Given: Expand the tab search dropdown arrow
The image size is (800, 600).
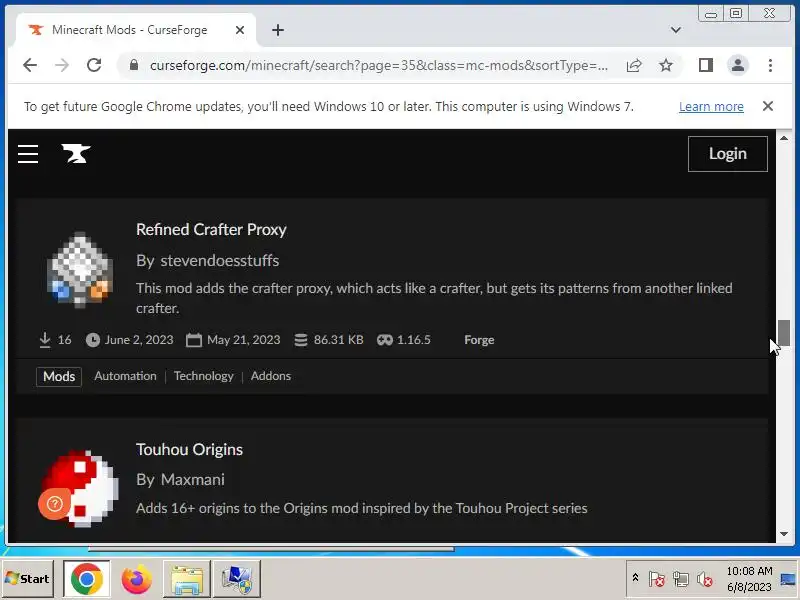Looking at the screenshot, I should point(676,30).
